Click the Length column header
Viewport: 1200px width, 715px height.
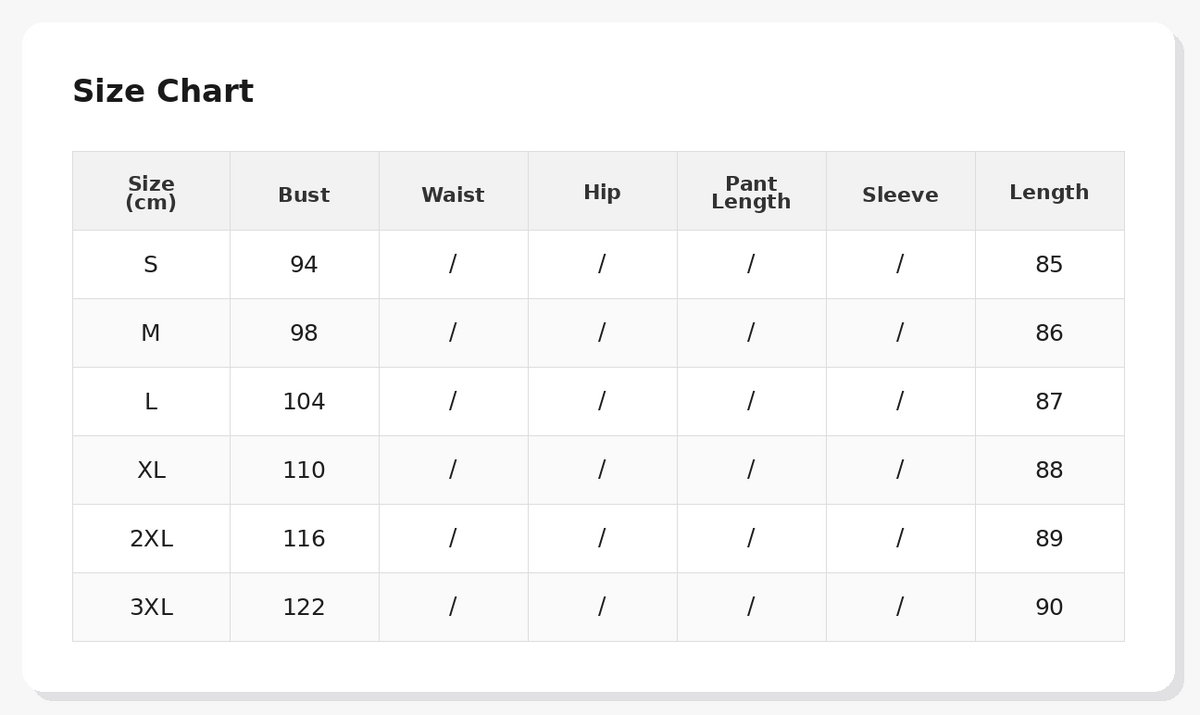[x=1049, y=193]
